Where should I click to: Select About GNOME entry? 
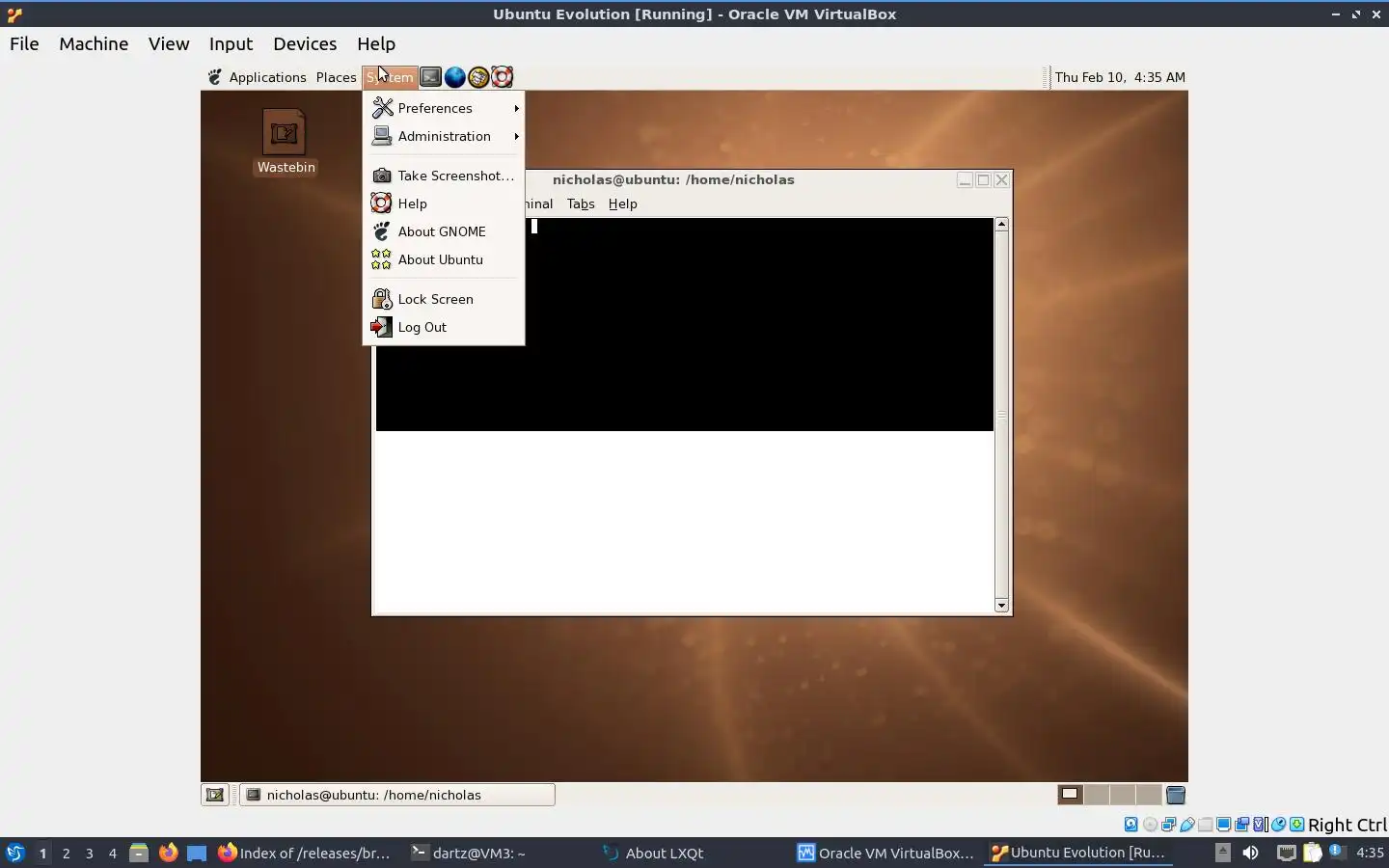click(444, 231)
